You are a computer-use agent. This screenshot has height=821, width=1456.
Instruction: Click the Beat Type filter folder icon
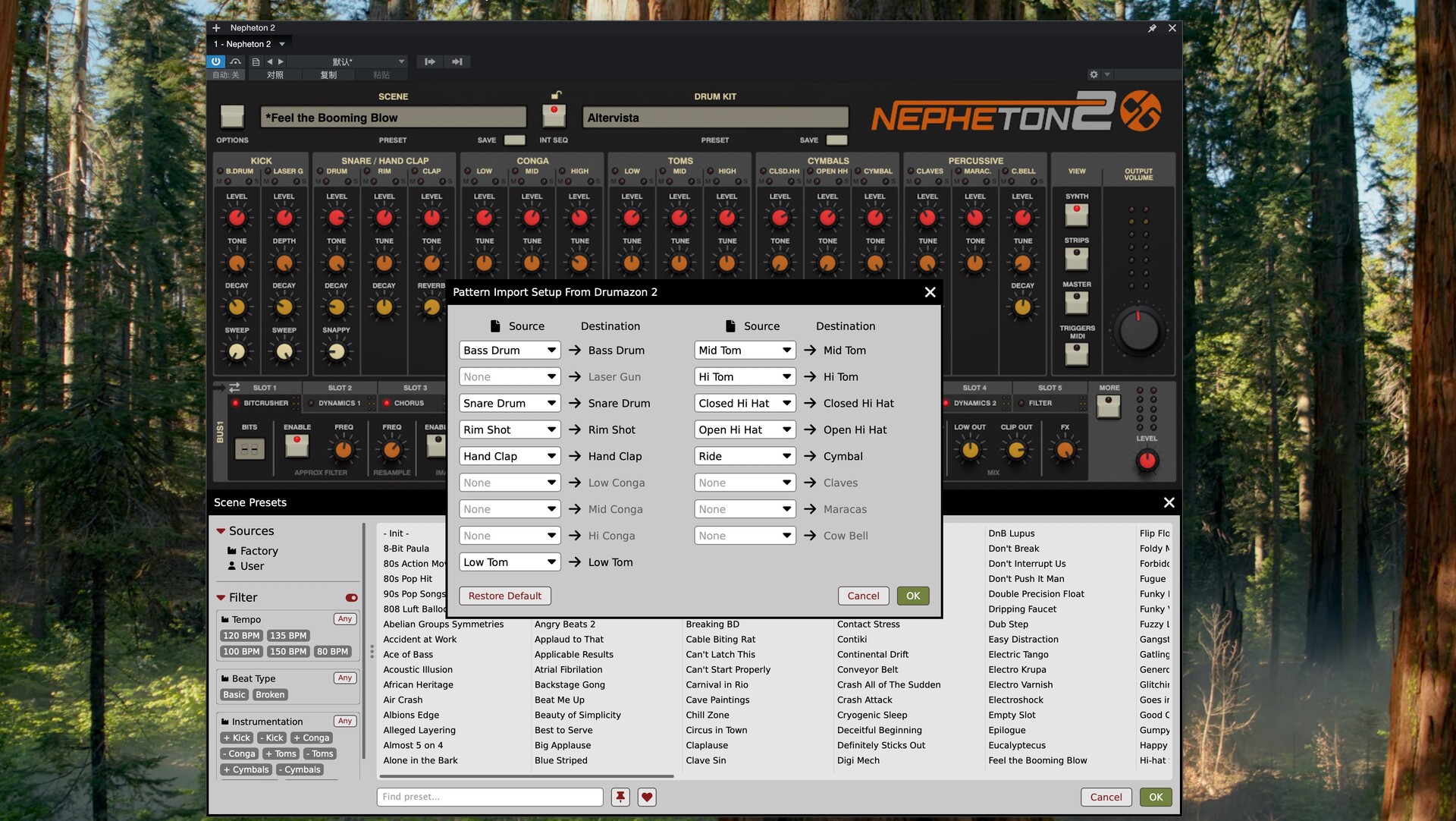(x=225, y=679)
